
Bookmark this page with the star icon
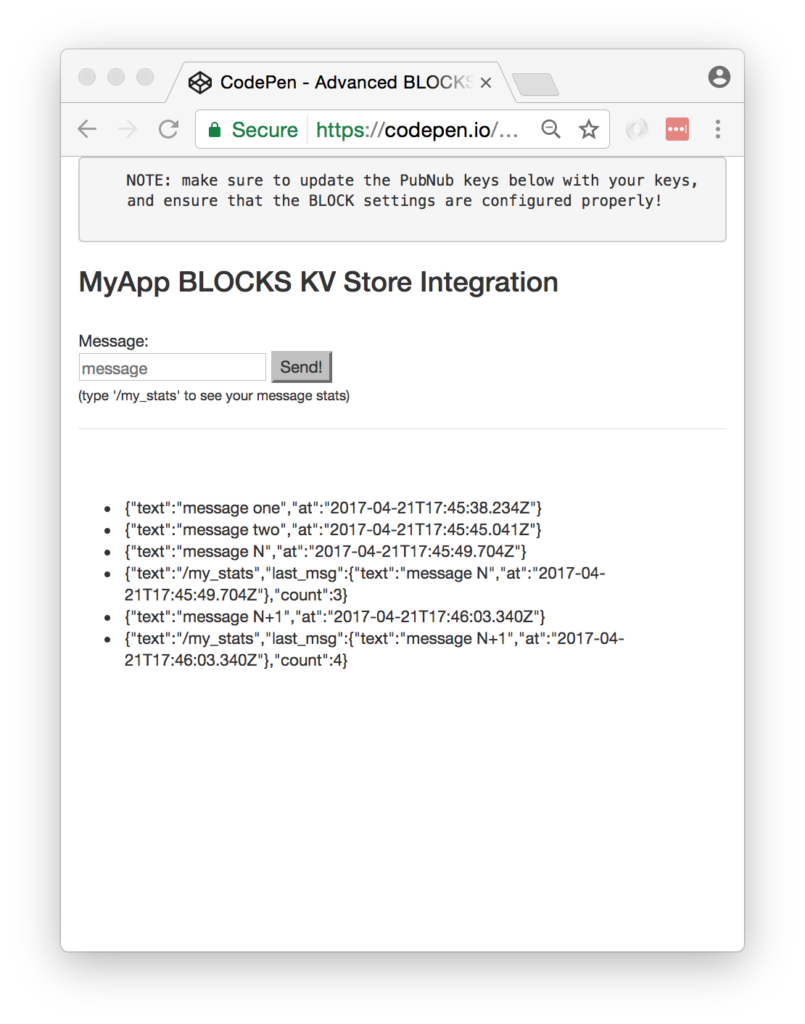[588, 129]
